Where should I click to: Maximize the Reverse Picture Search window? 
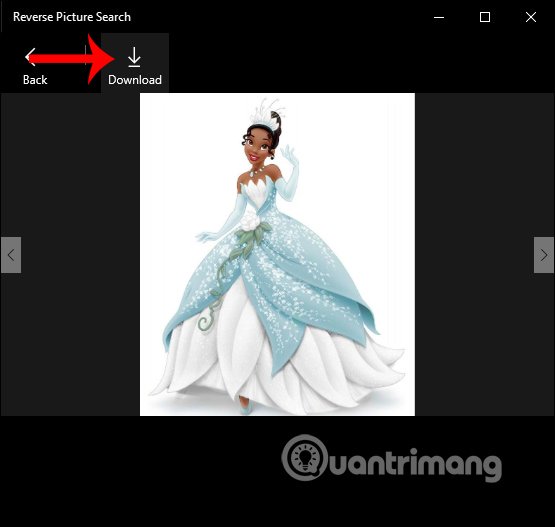tap(485, 17)
